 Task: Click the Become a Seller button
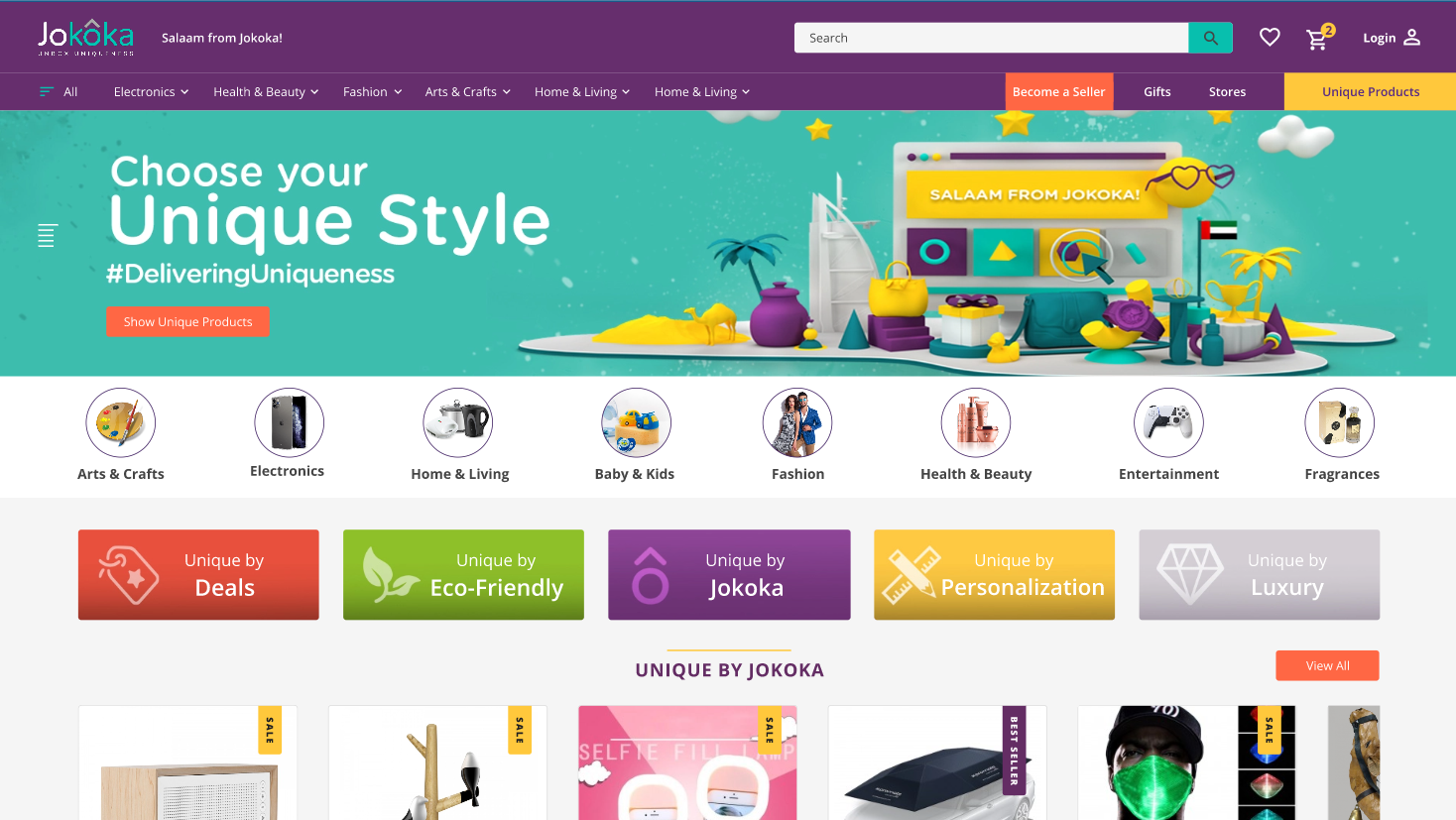click(x=1058, y=91)
